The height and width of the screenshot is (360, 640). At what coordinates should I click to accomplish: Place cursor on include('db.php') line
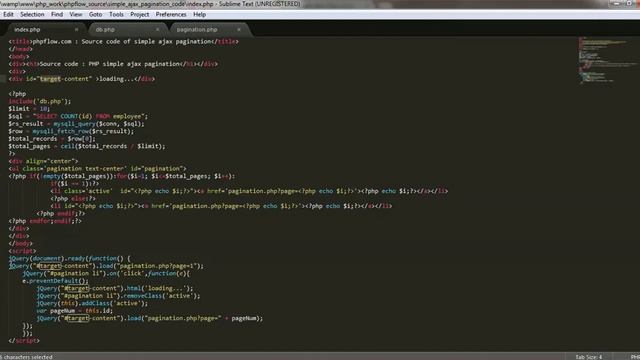[x=40, y=101]
